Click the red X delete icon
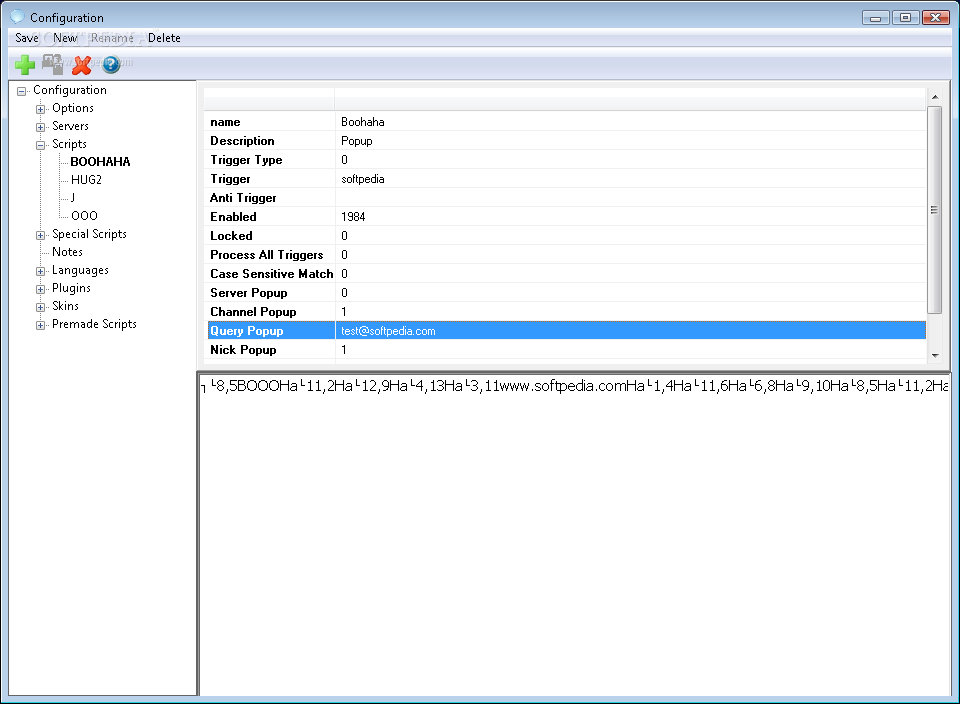This screenshot has height=704, width=960. (81, 64)
